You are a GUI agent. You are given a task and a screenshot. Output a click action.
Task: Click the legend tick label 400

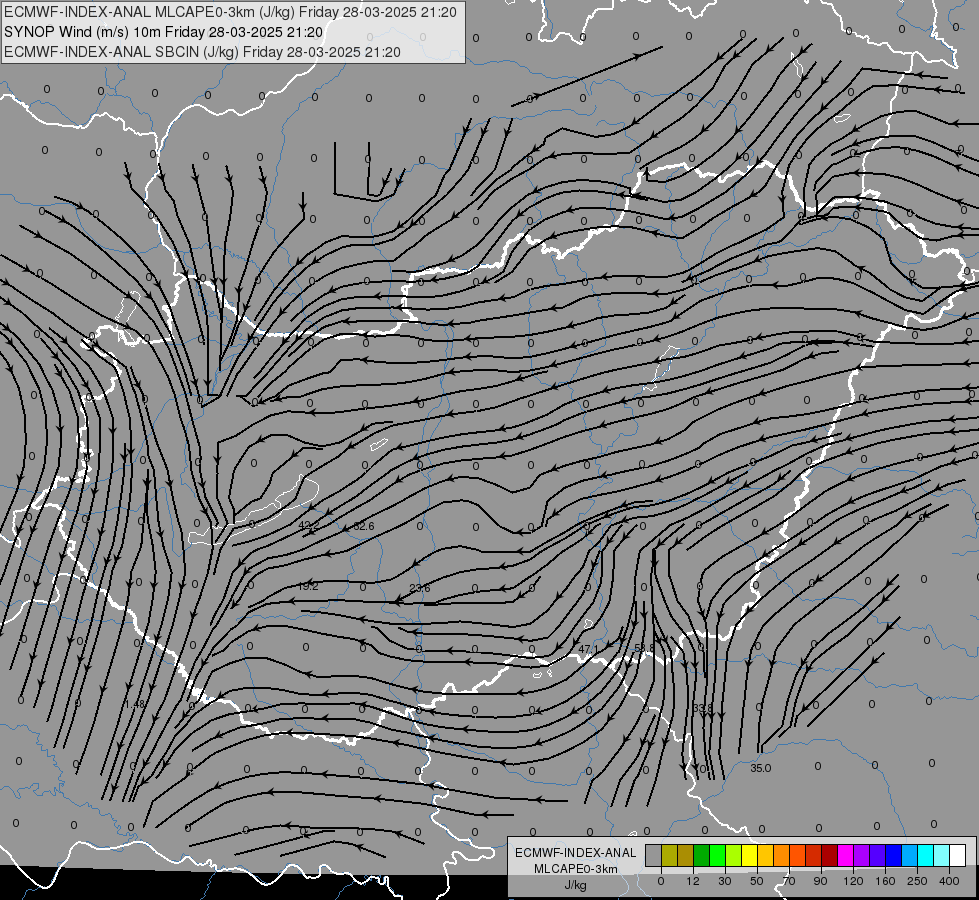[949, 881]
